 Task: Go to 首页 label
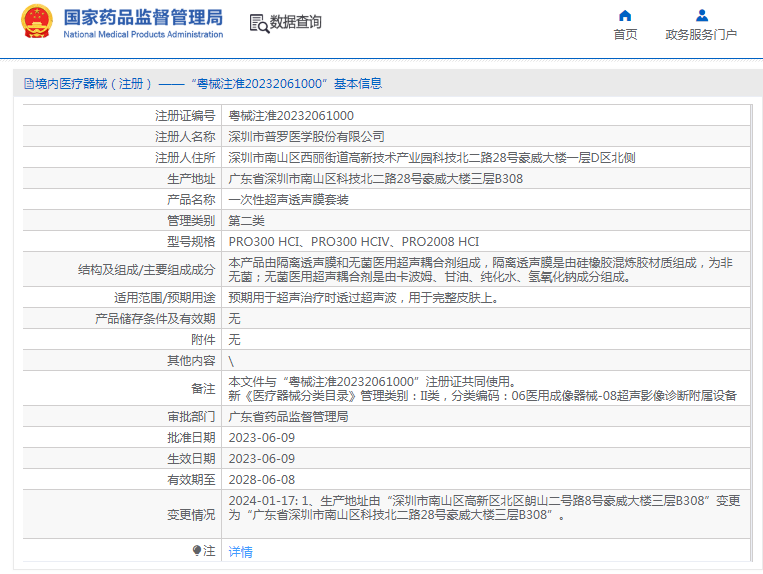point(625,35)
